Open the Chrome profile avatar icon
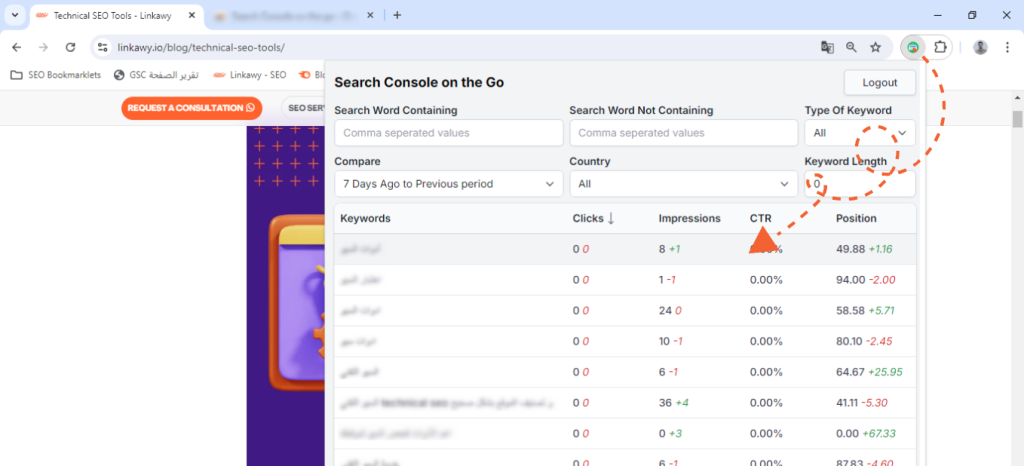Image resolution: width=1024 pixels, height=466 pixels. (x=980, y=47)
